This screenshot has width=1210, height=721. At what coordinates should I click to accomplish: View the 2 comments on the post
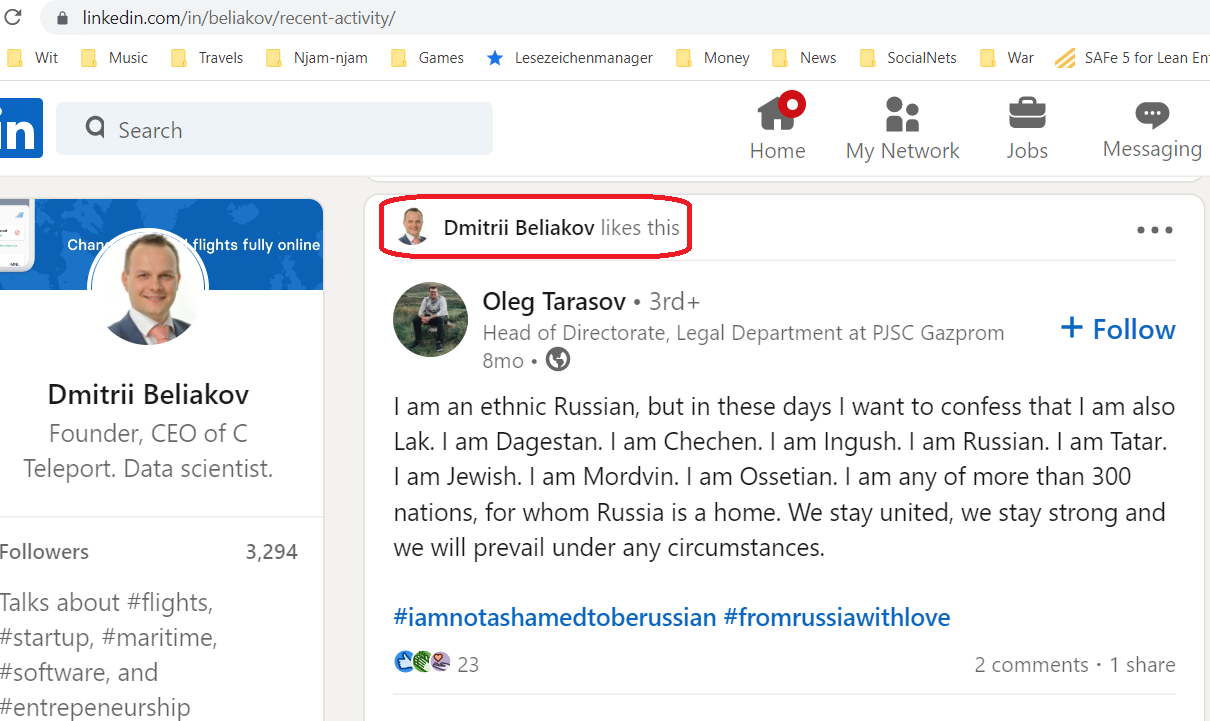tap(1032, 665)
